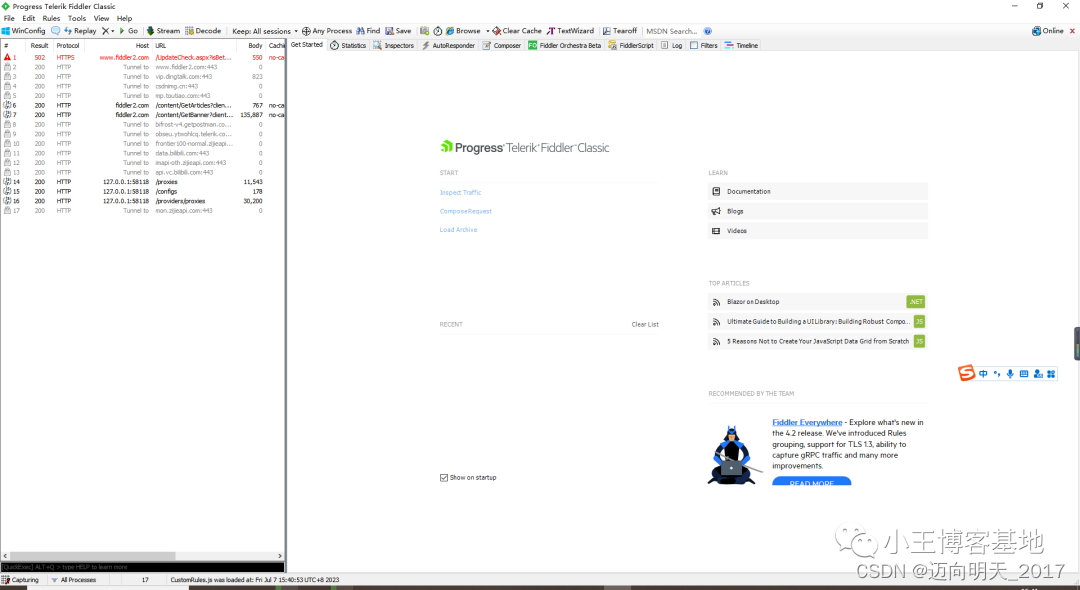Click the Any Process target picker
Viewport: 1080px width, 590px height.
tap(327, 31)
